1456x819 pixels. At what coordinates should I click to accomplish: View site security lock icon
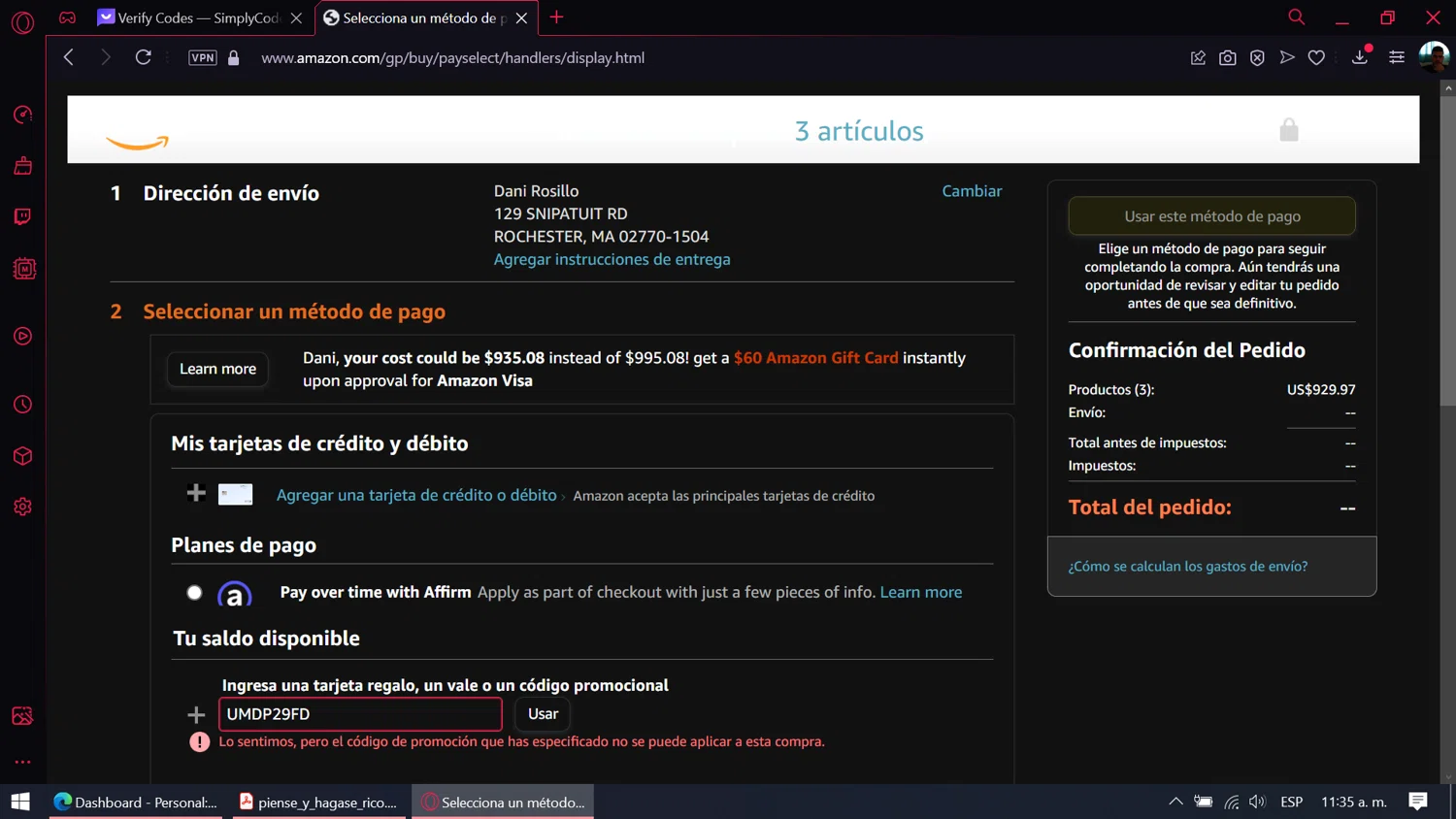click(234, 57)
